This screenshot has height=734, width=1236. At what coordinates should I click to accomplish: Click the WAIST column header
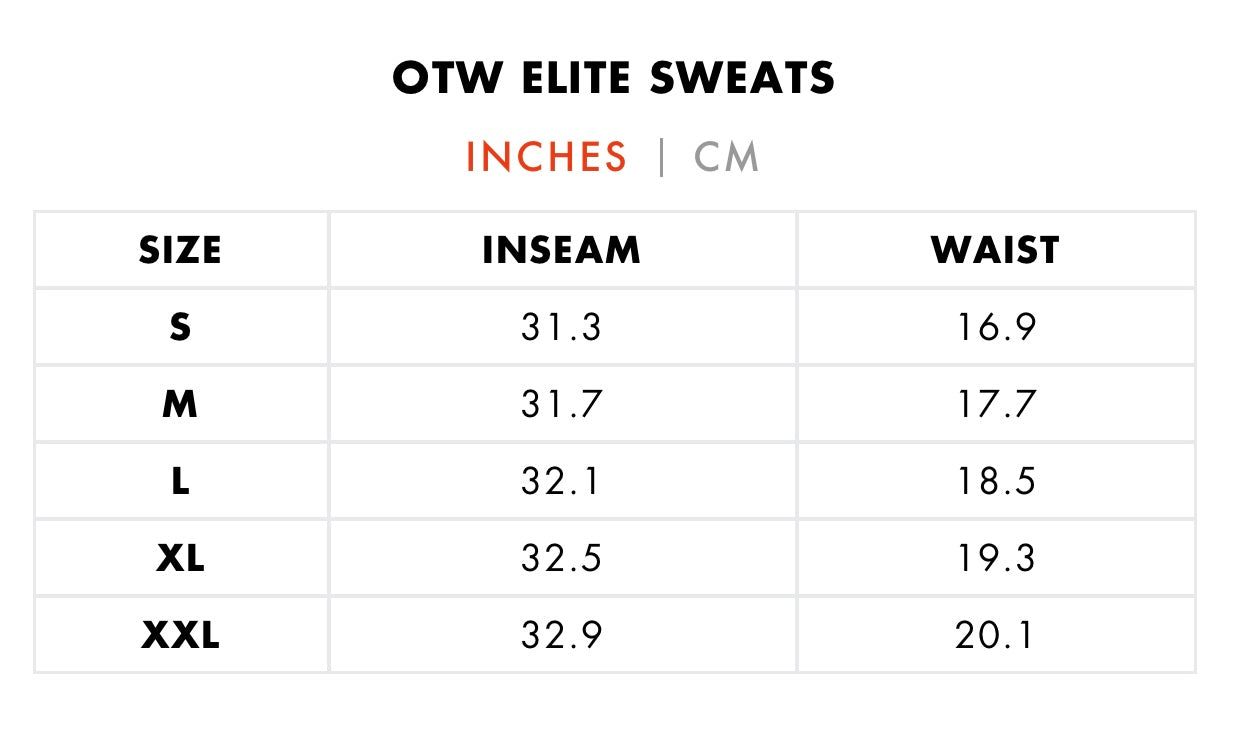pos(995,250)
